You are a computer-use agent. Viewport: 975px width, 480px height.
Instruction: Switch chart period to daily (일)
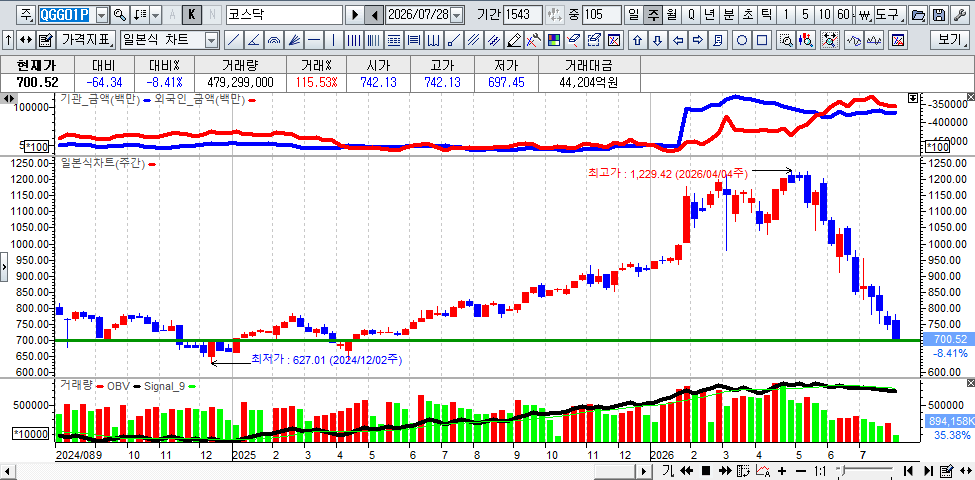[633, 14]
